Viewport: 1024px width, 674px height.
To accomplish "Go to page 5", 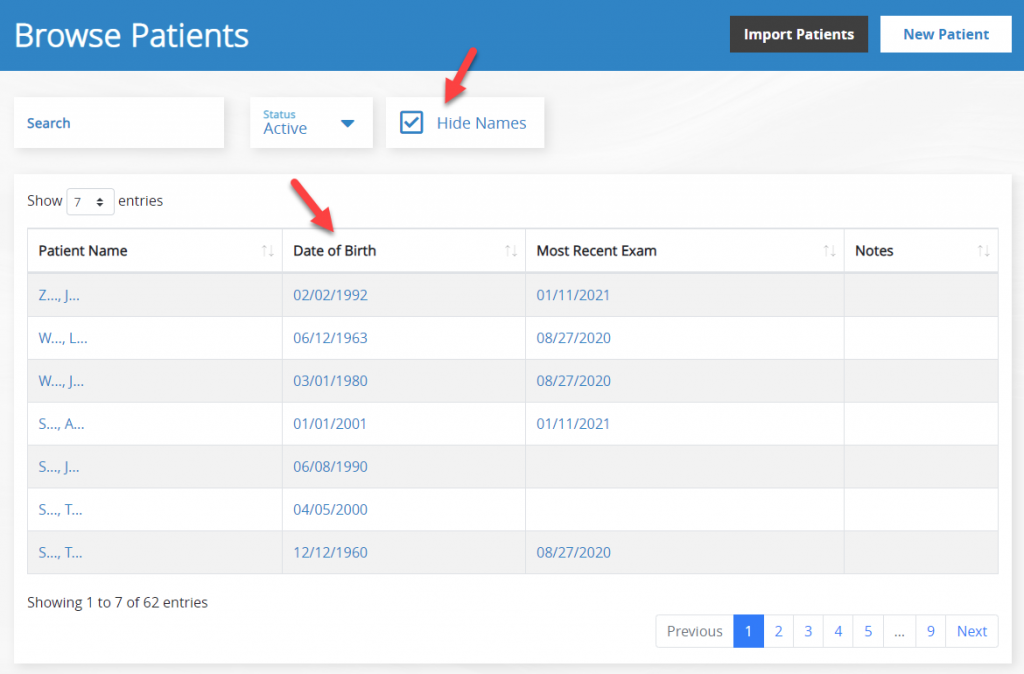I will pos(868,632).
